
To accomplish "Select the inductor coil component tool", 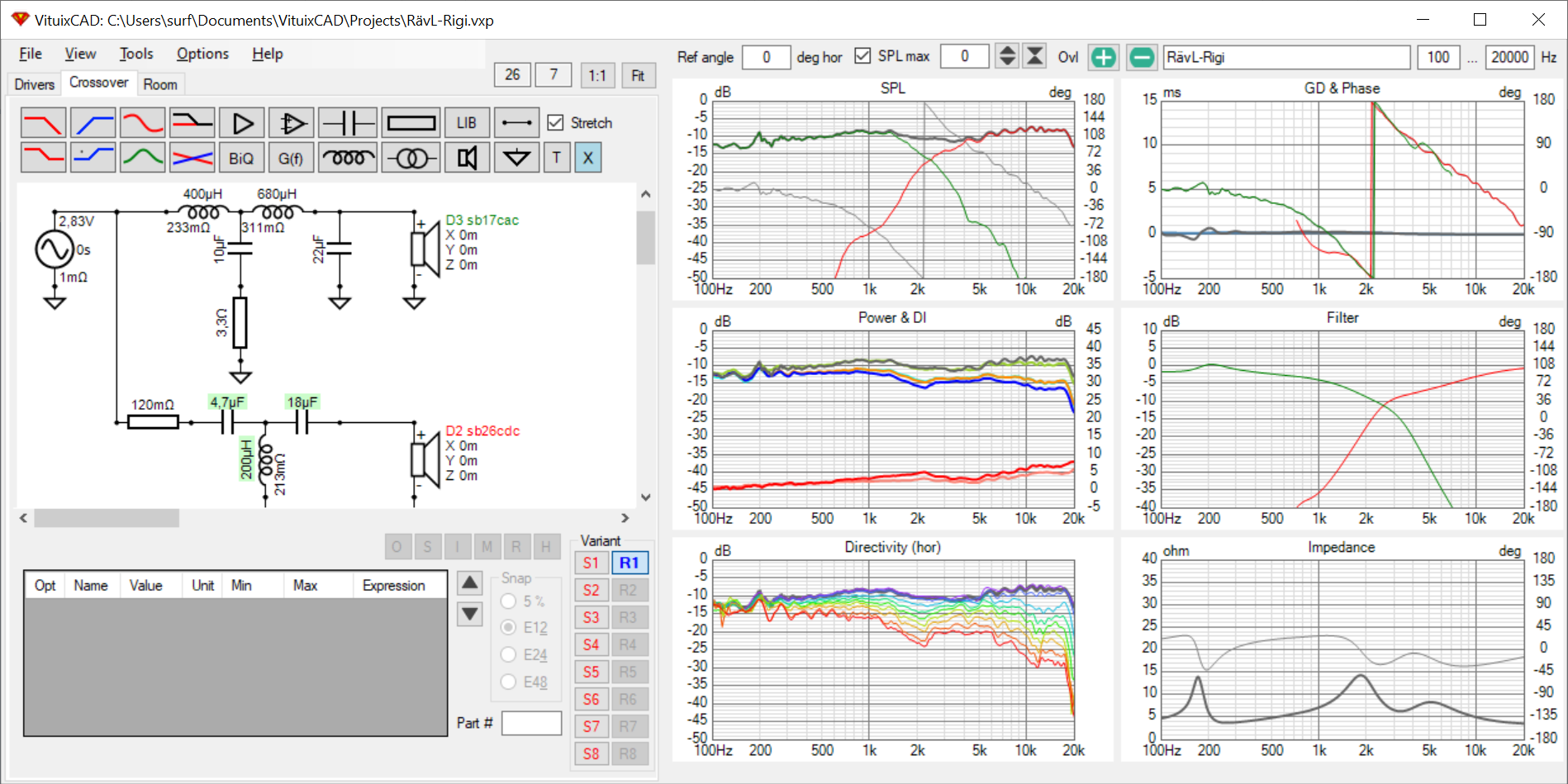I will click(x=348, y=158).
